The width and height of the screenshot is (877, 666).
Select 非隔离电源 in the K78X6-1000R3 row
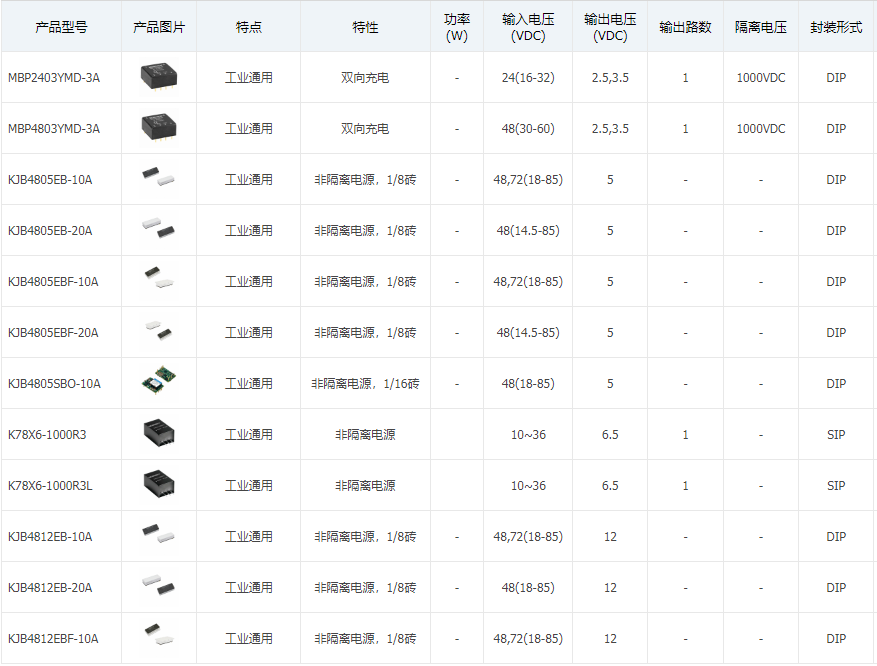(365, 434)
